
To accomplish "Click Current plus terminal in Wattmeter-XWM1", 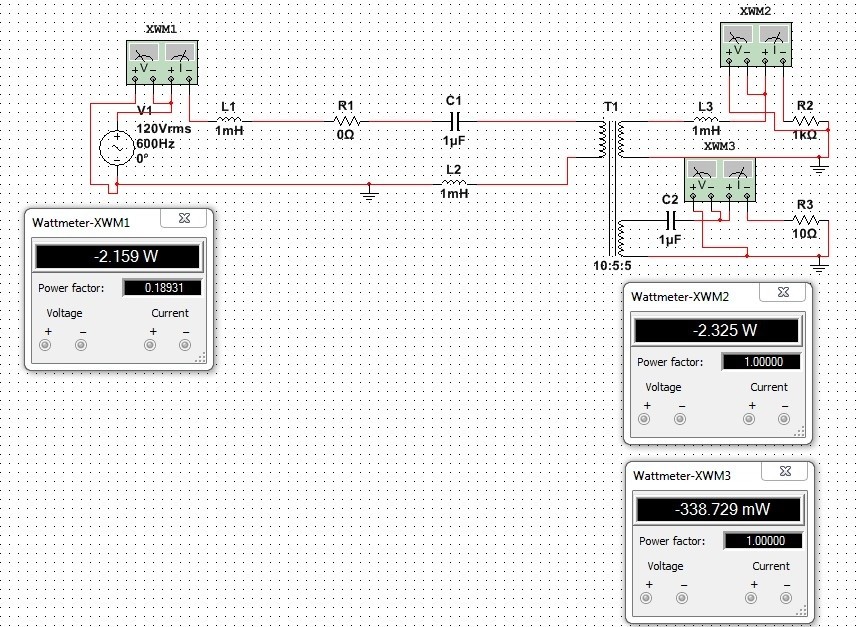I will (x=150, y=345).
